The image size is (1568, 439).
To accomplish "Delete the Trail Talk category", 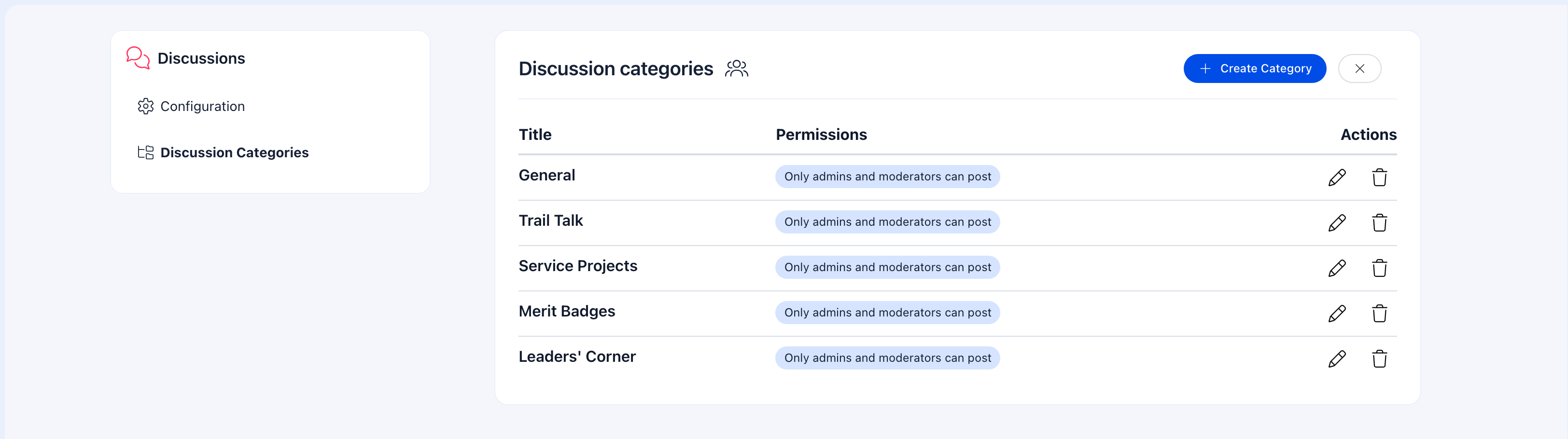I will point(1380,222).
